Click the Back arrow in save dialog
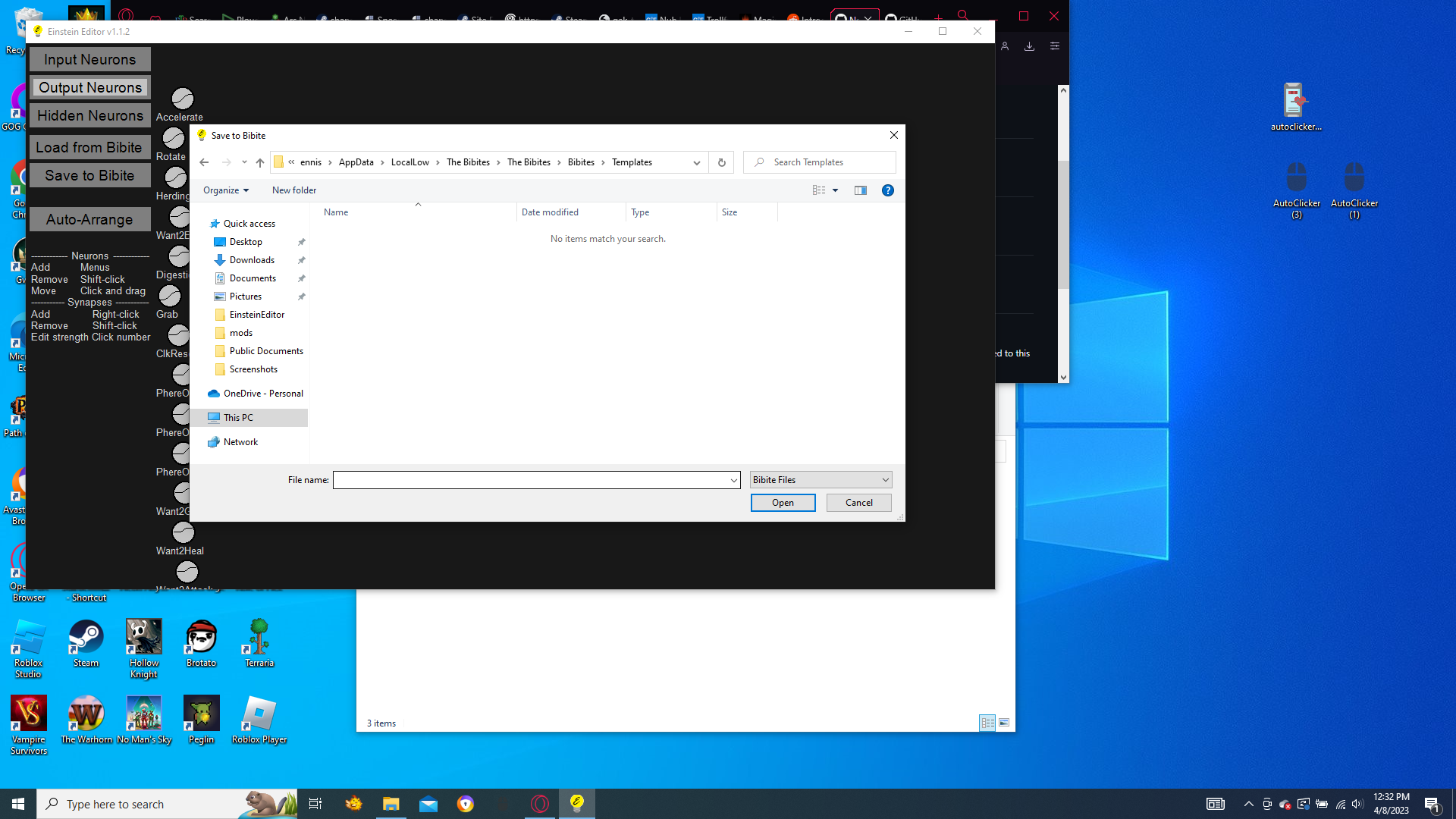This screenshot has height=819, width=1456. pos(204,162)
